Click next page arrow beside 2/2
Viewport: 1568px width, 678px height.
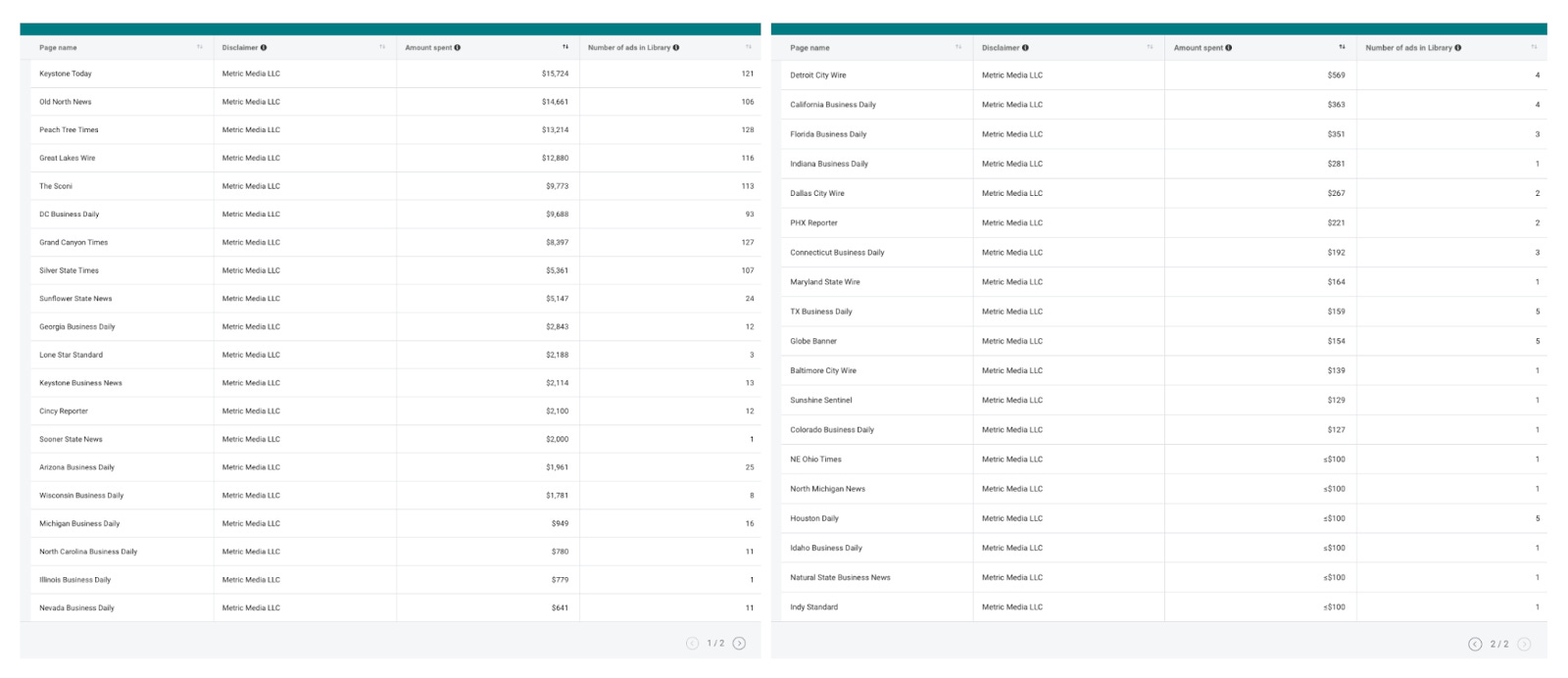click(x=1524, y=644)
